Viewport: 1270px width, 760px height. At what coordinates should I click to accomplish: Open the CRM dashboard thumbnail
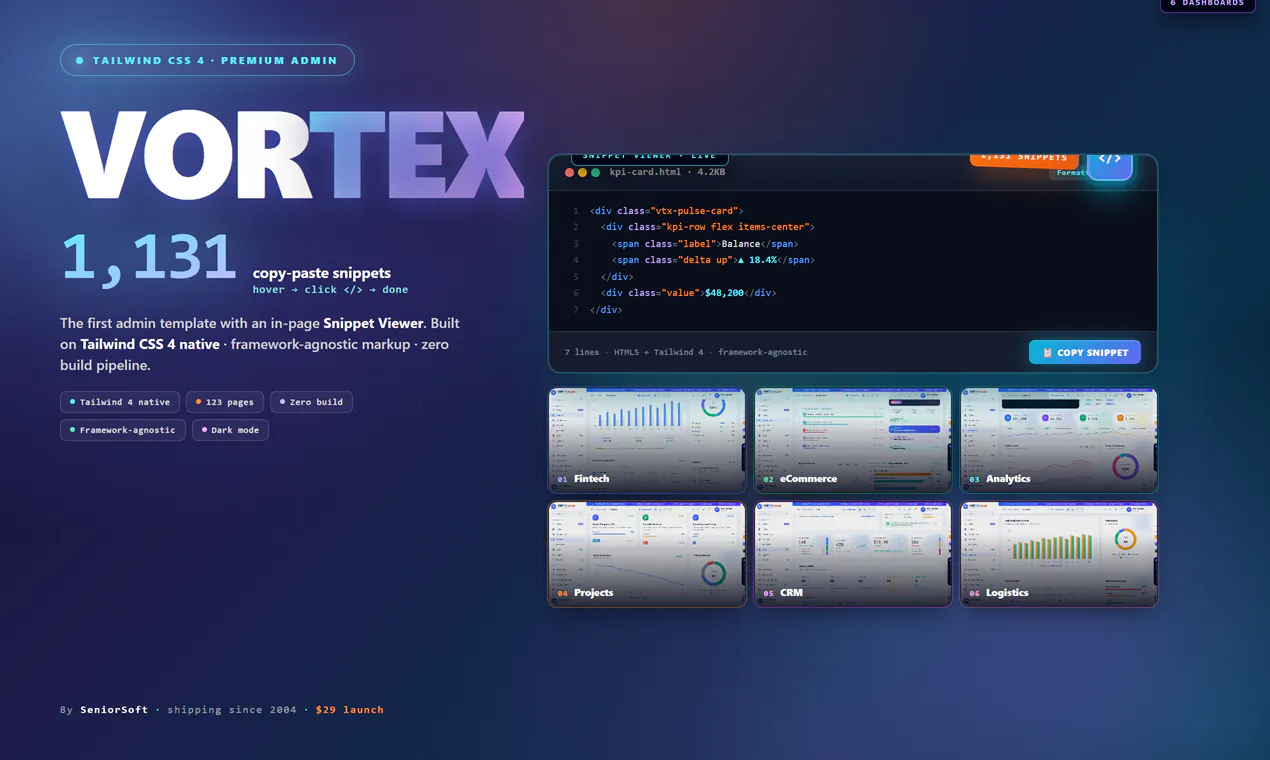pyautogui.click(x=853, y=554)
